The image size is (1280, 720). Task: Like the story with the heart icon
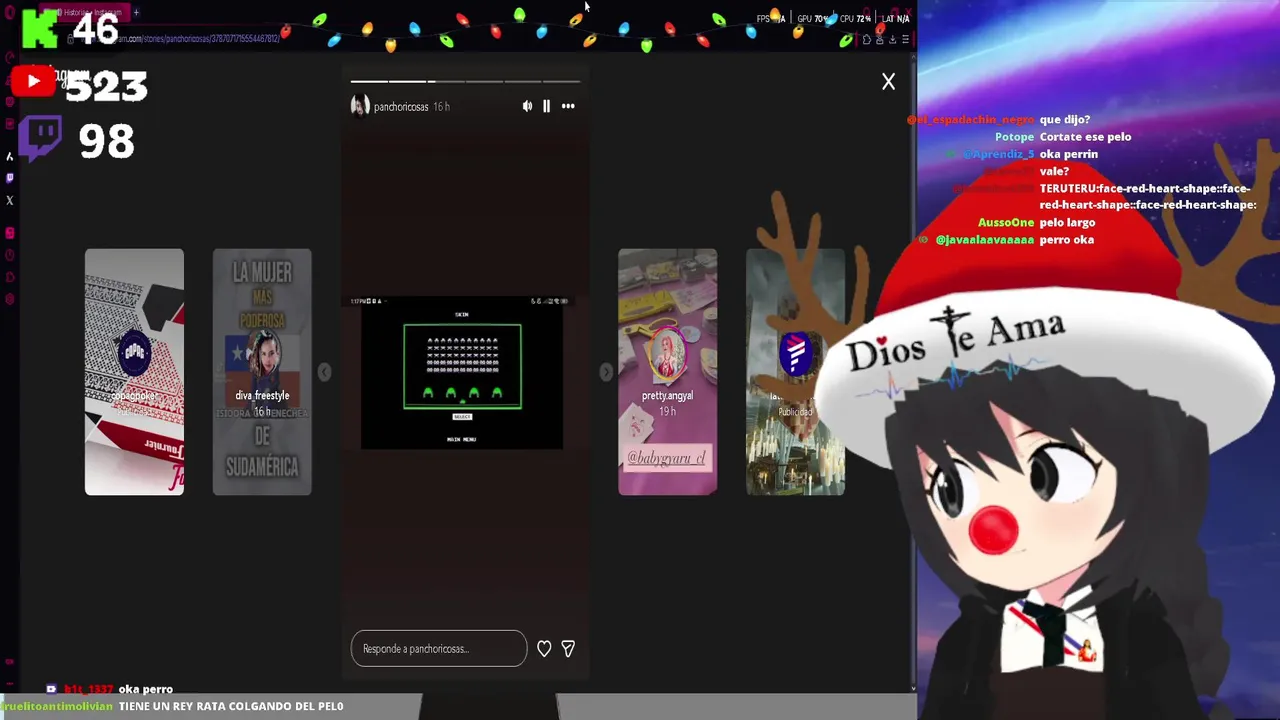pos(544,649)
